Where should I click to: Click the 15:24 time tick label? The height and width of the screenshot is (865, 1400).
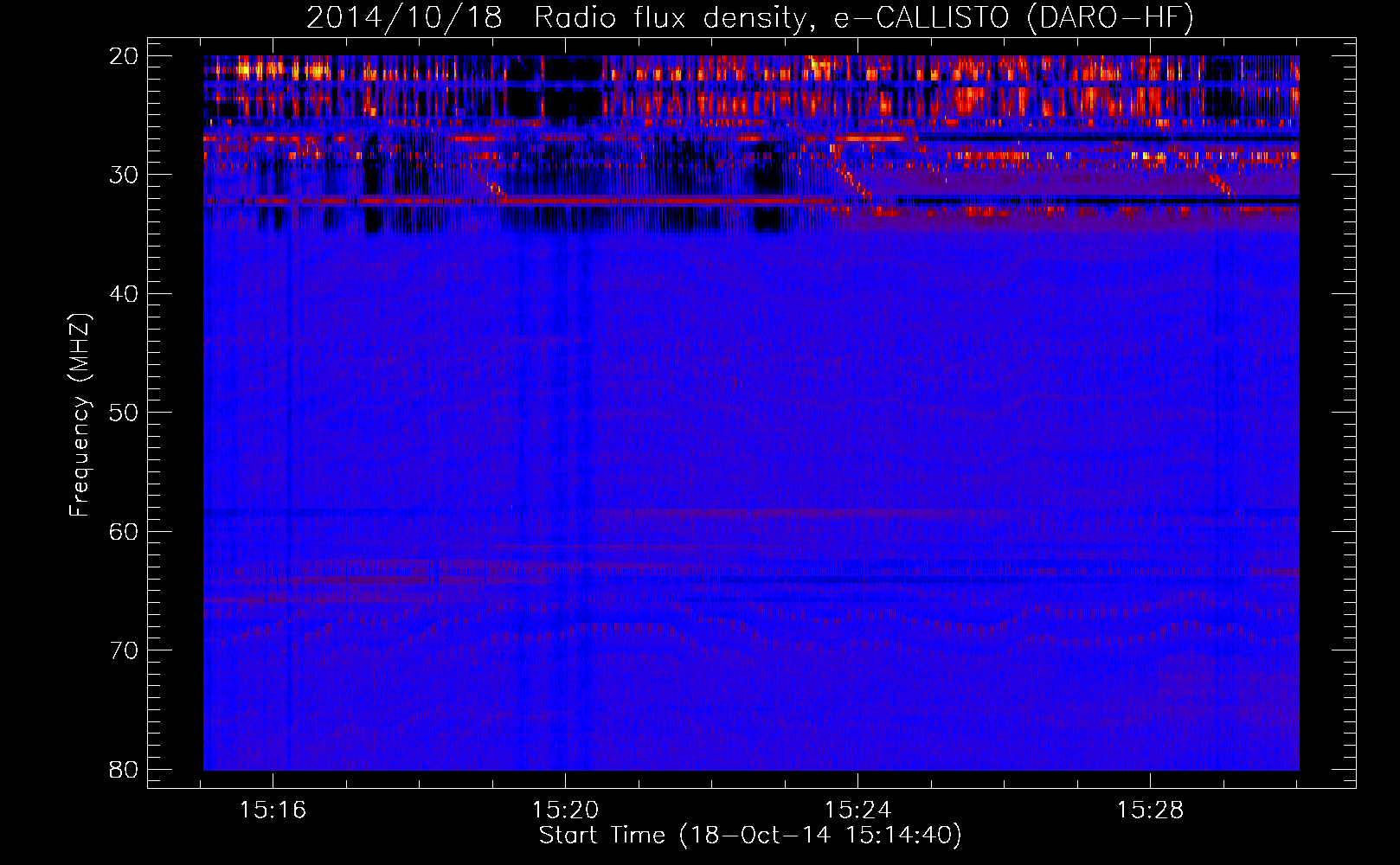coord(857,811)
